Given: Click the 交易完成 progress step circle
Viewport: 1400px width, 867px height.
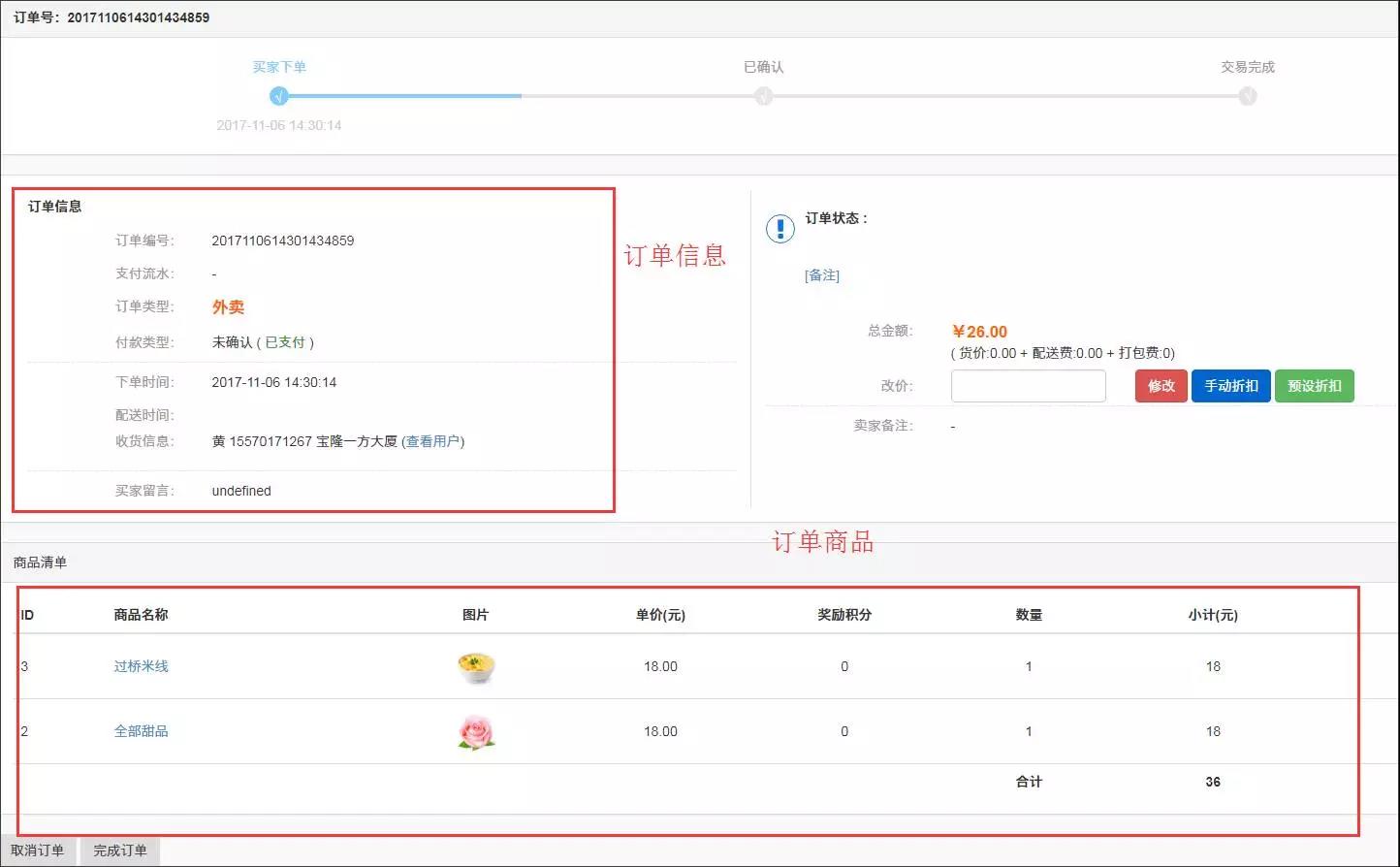Looking at the screenshot, I should coord(1248,96).
